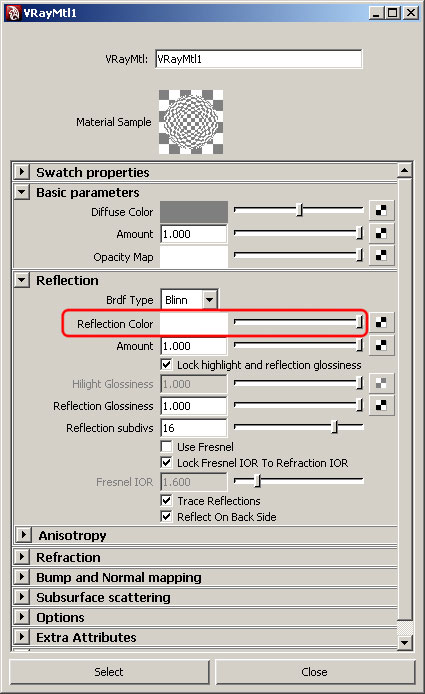Click the Close button
The height and width of the screenshot is (694, 425).
pyautogui.click(x=315, y=672)
